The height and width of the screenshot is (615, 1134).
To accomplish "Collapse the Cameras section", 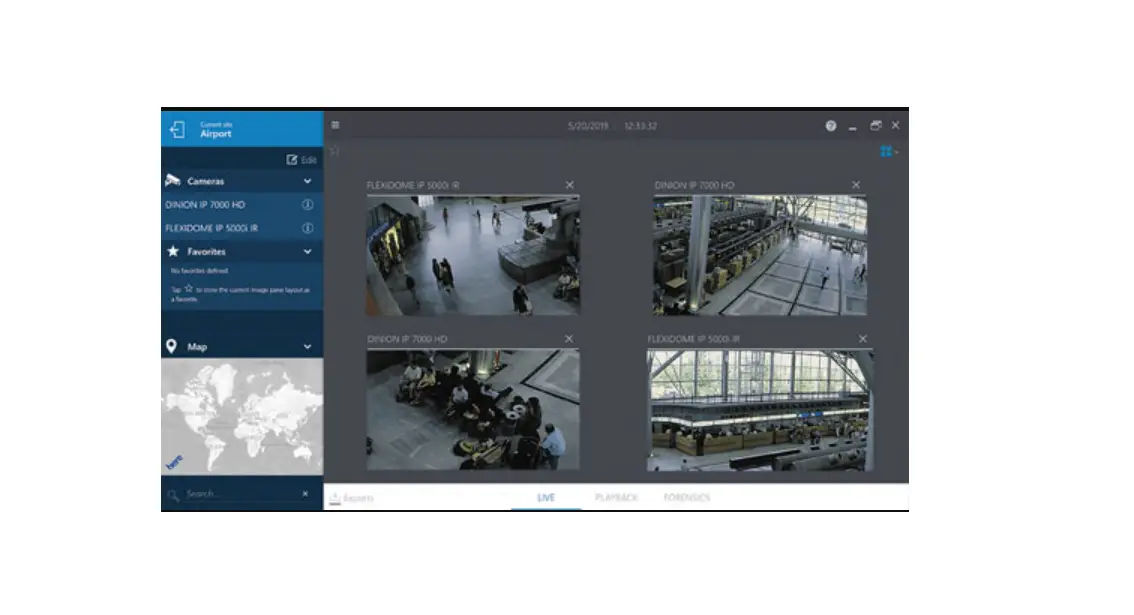I will pyautogui.click(x=307, y=180).
